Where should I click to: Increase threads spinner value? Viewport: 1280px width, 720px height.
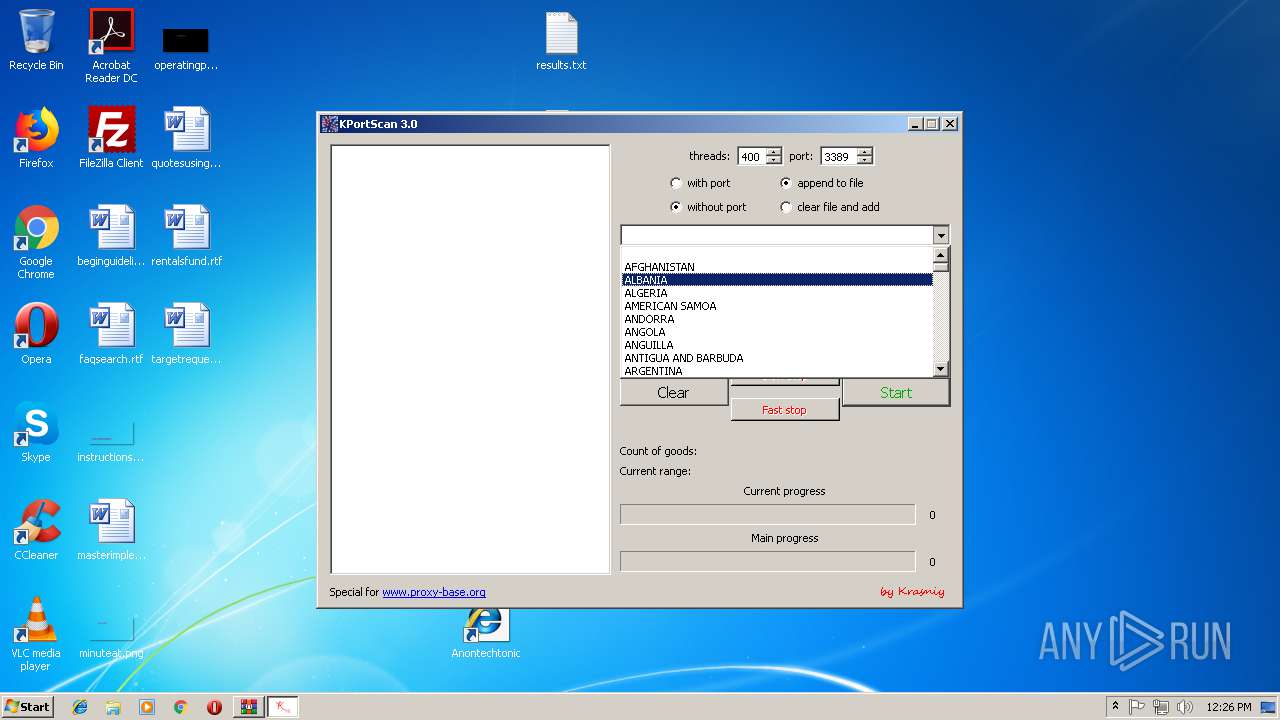pos(774,152)
